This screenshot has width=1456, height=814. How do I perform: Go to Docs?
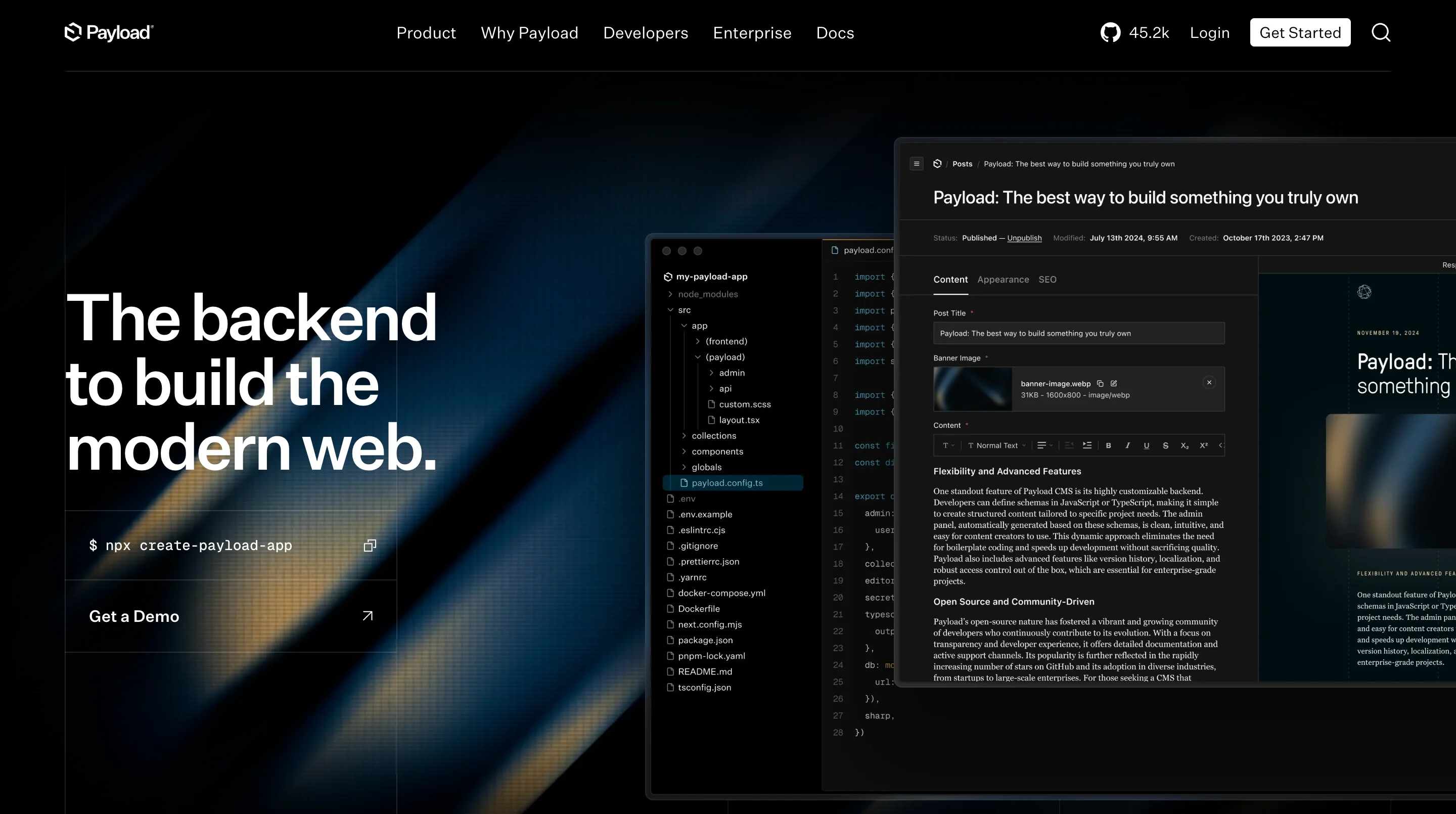pyautogui.click(x=835, y=33)
